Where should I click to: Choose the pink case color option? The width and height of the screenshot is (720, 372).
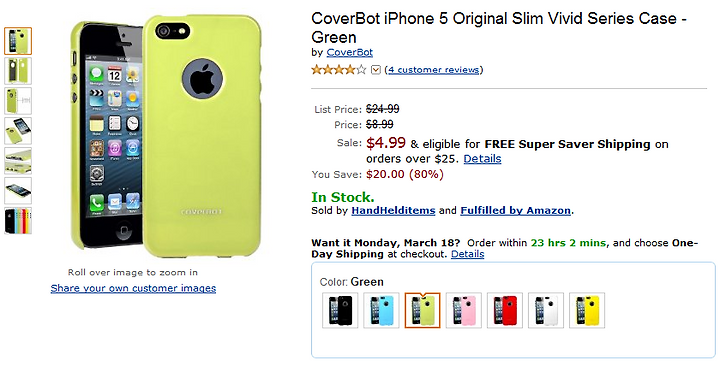point(464,310)
